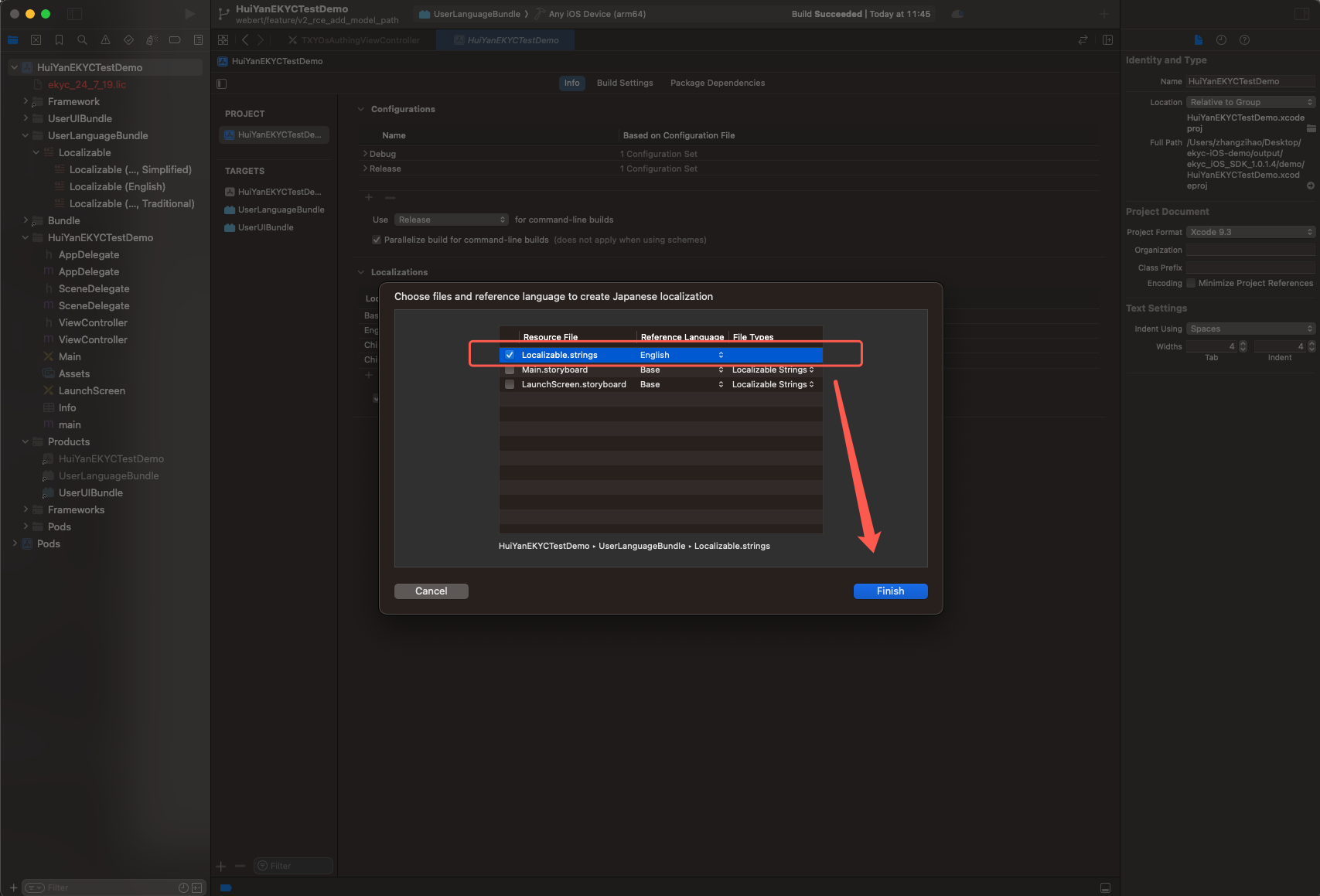This screenshot has width=1320, height=896.
Task: Check the Main.storyboard checkbox
Action: [x=510, y=370]
